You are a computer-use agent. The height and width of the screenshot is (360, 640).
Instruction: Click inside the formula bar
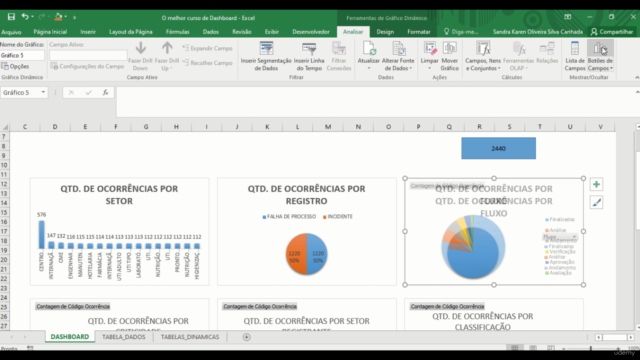(376, 101)
